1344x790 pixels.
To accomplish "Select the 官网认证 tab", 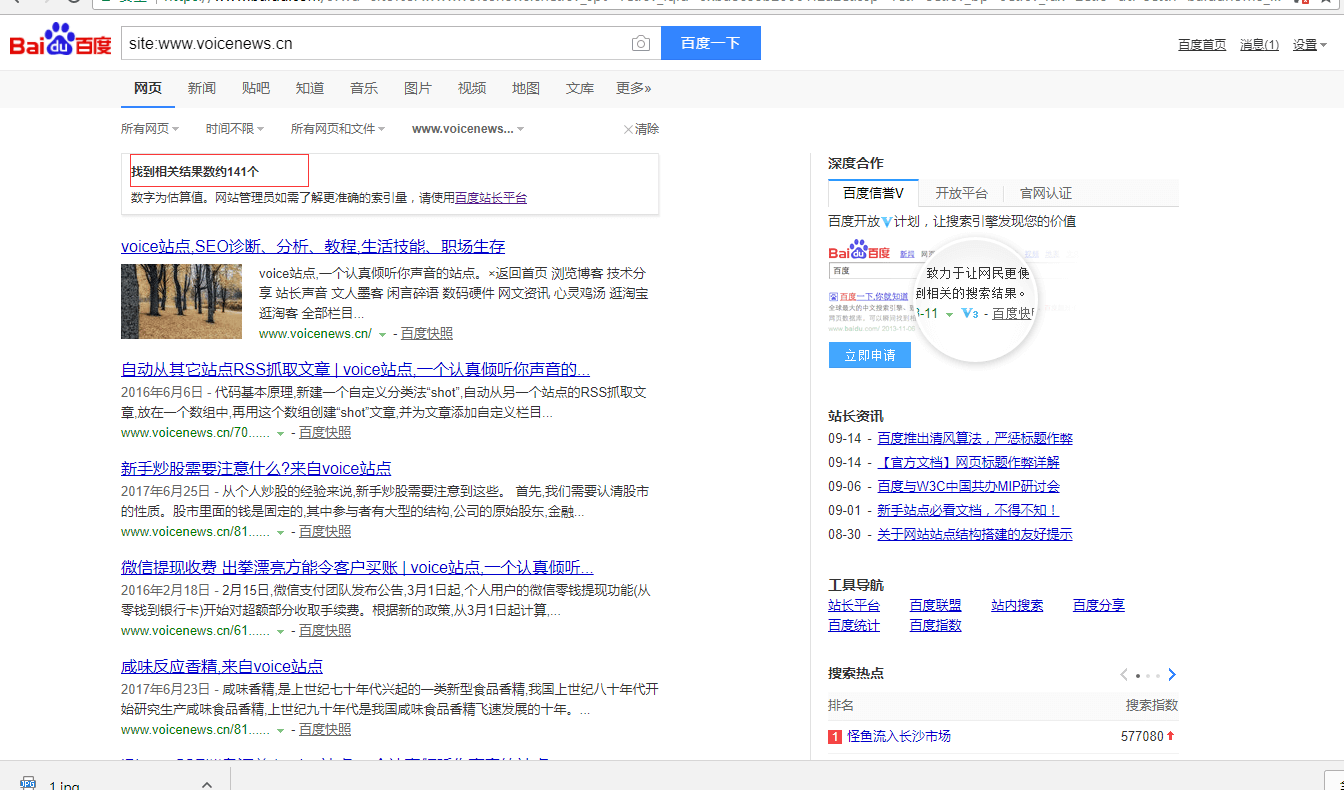I will [x=1046, y=194].
